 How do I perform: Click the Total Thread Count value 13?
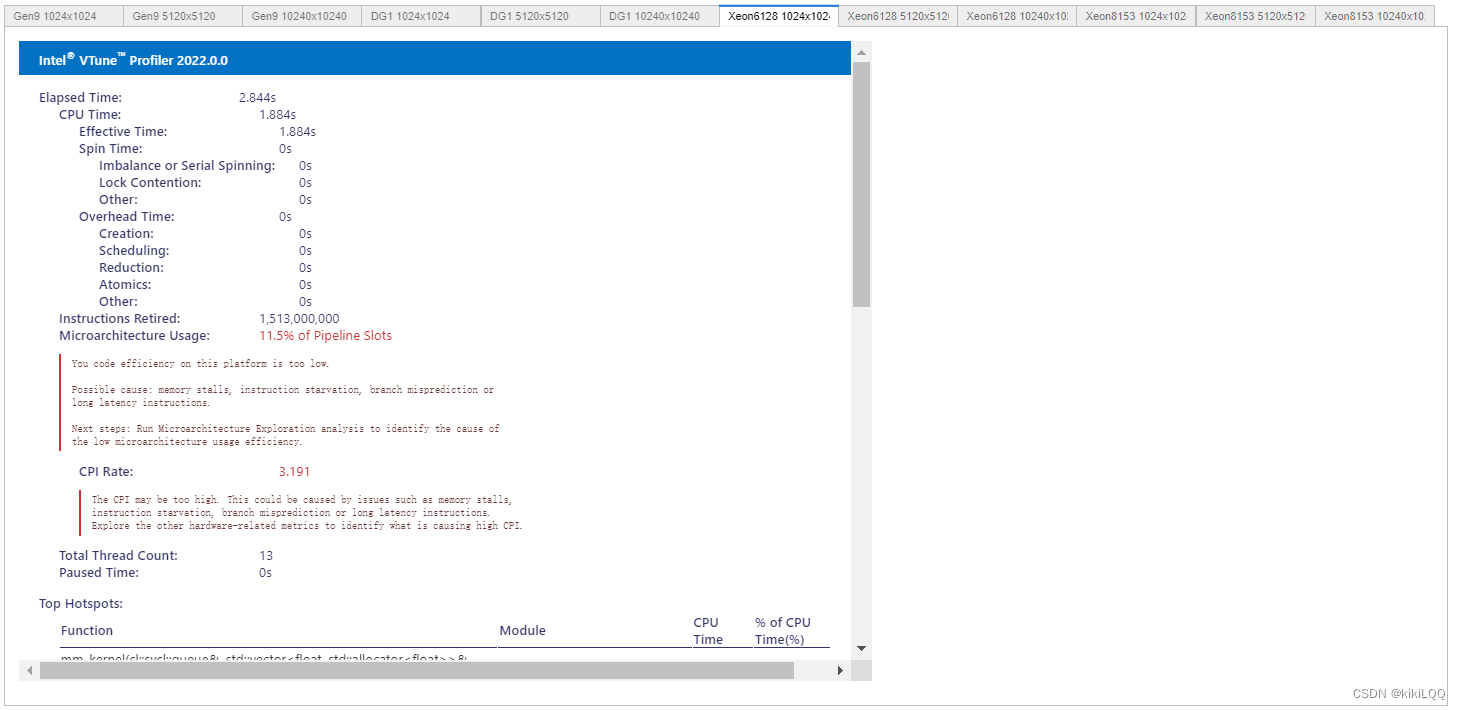point(265,556)
